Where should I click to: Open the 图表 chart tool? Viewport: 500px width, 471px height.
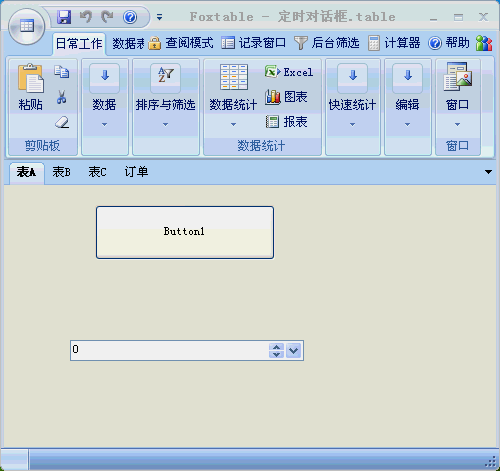[x=286, y=97]
